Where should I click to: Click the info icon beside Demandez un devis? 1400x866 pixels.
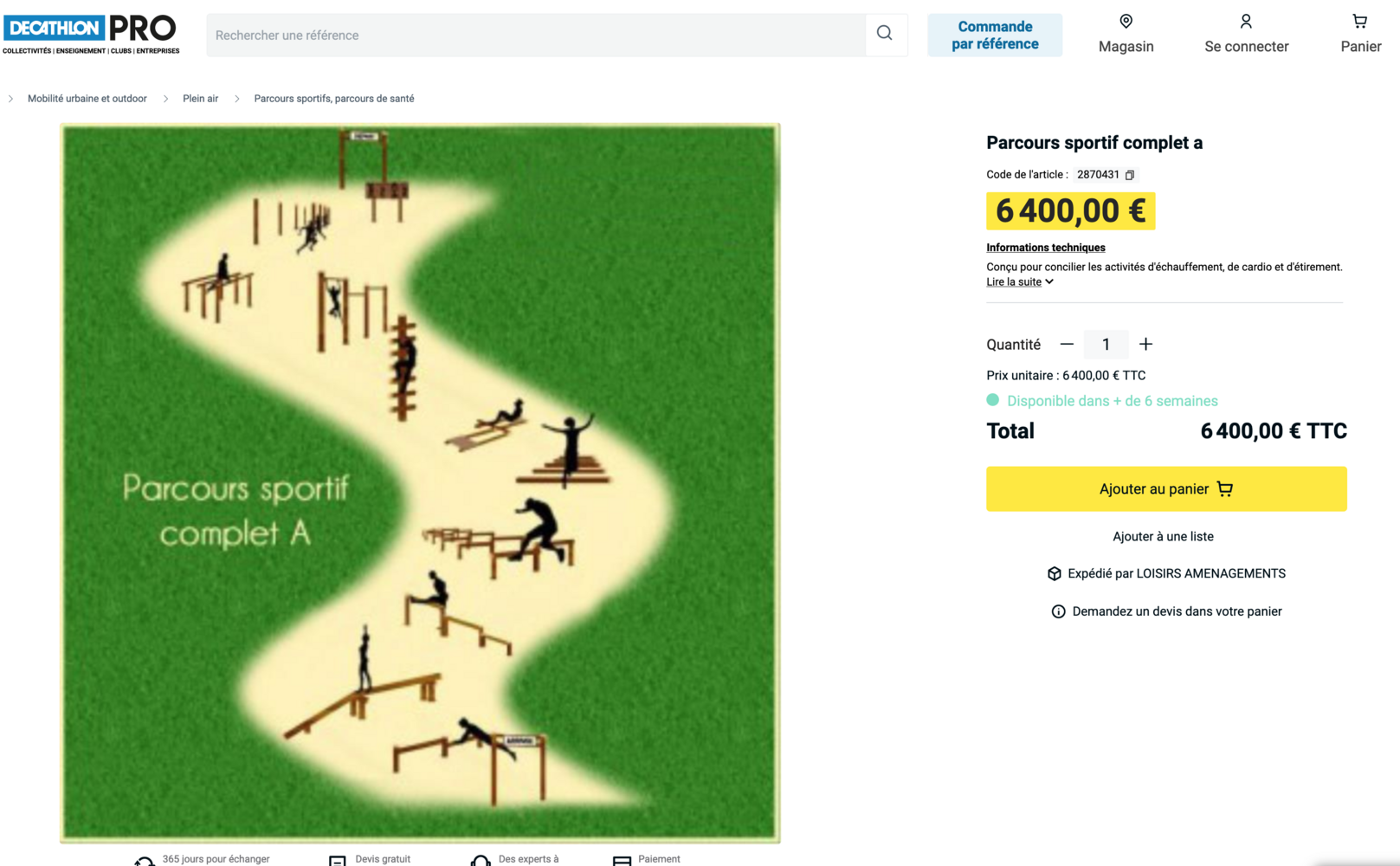(1058, 611)
